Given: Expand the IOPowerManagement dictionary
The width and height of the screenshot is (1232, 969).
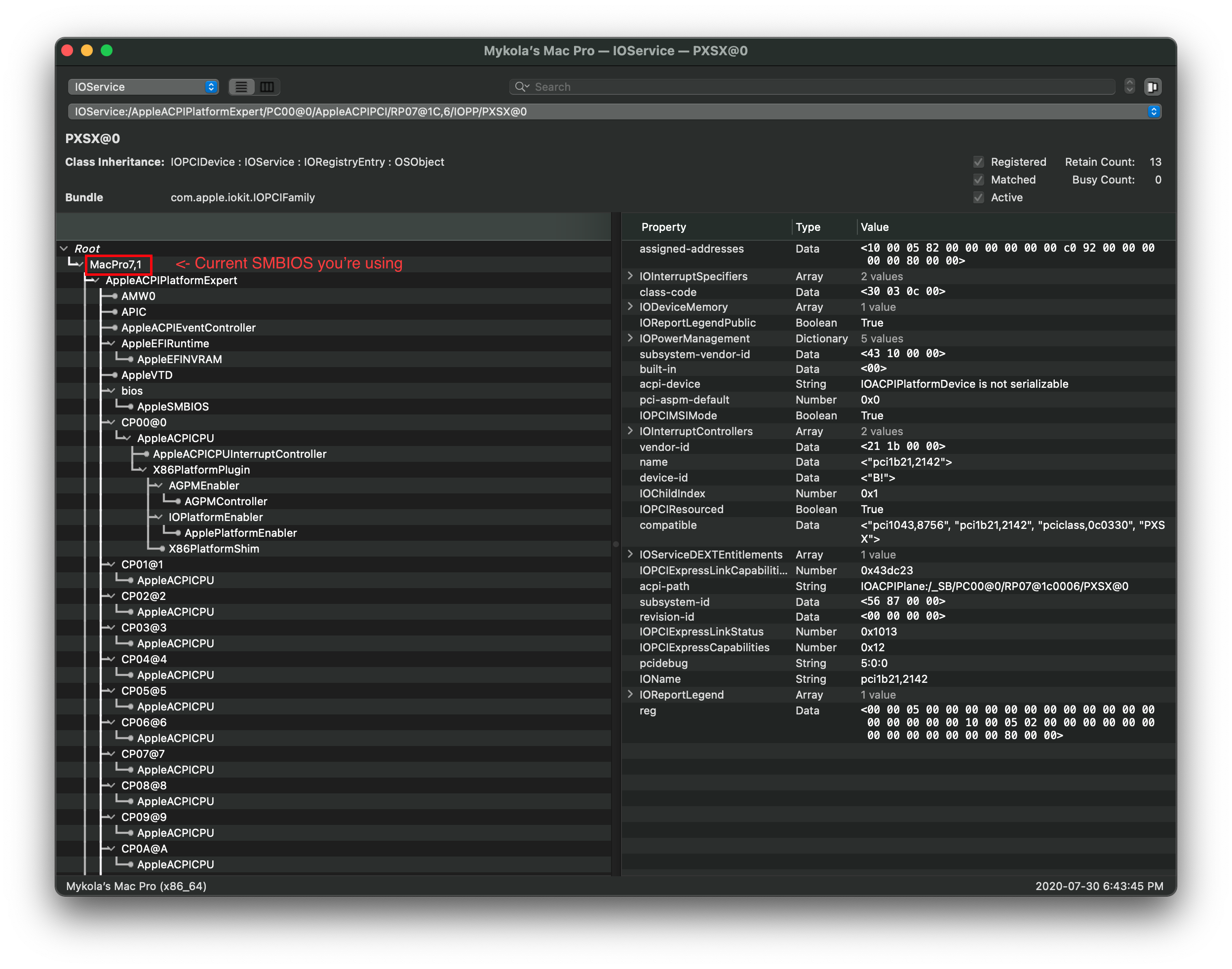Looking at the screenshot, I should [630, 338].
